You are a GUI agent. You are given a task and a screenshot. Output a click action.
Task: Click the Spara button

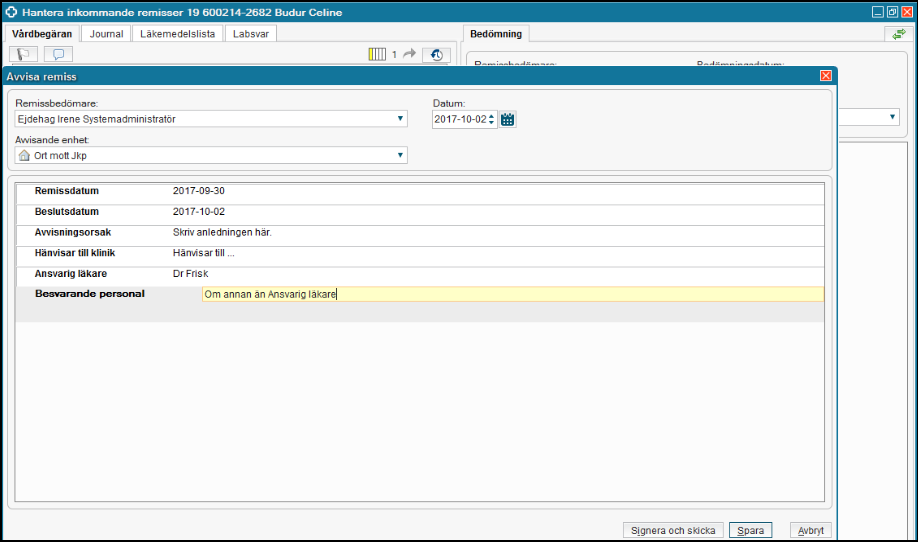coord(750,530)
